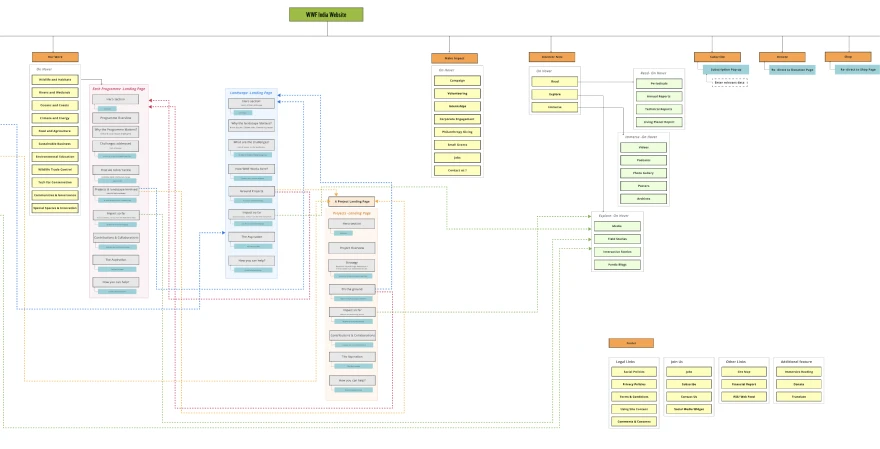Select the Explore hover item

coord(555,95)
